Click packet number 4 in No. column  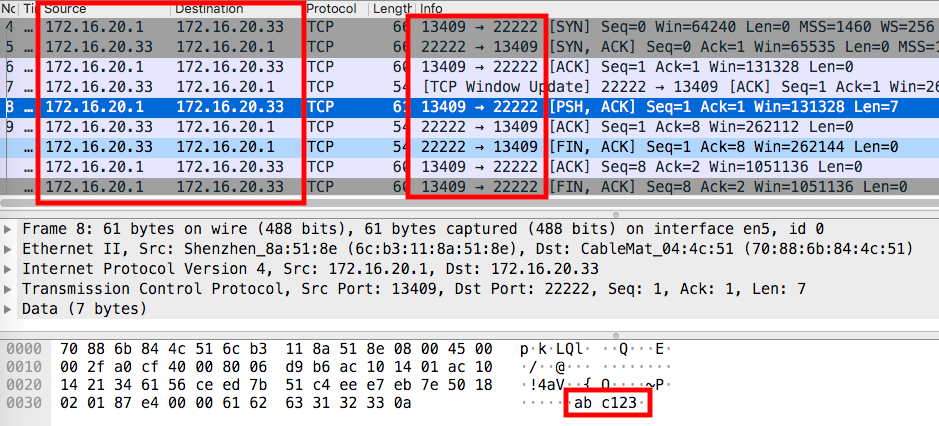point(10,26)
